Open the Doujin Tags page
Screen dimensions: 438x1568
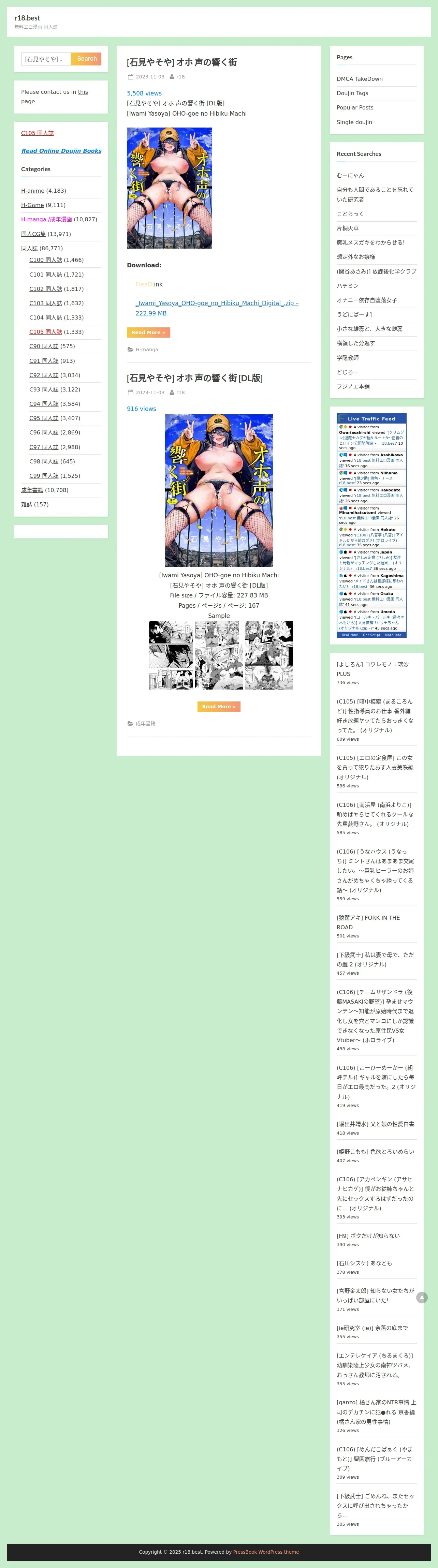click(352, 93)
